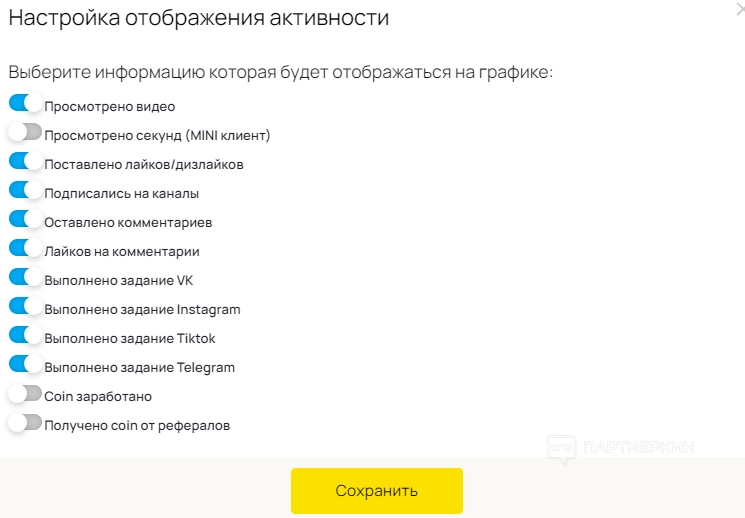745x518 pixels.
Task: Disable the "Просмотрено видео" toggle
Action: coord(25,103)
